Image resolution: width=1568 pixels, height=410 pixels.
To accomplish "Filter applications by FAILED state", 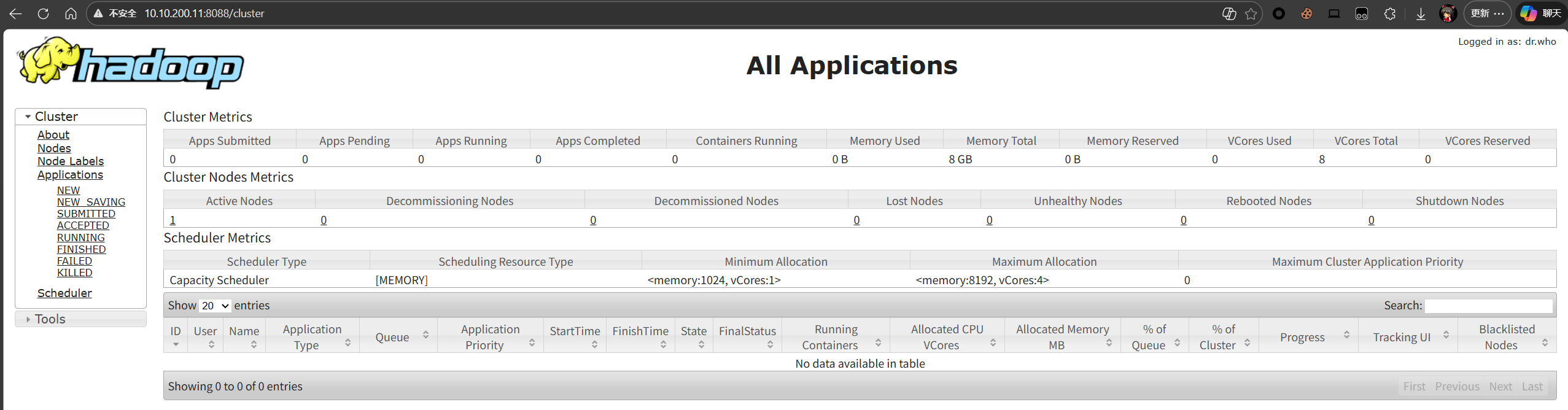I will [x=74, y=261].
